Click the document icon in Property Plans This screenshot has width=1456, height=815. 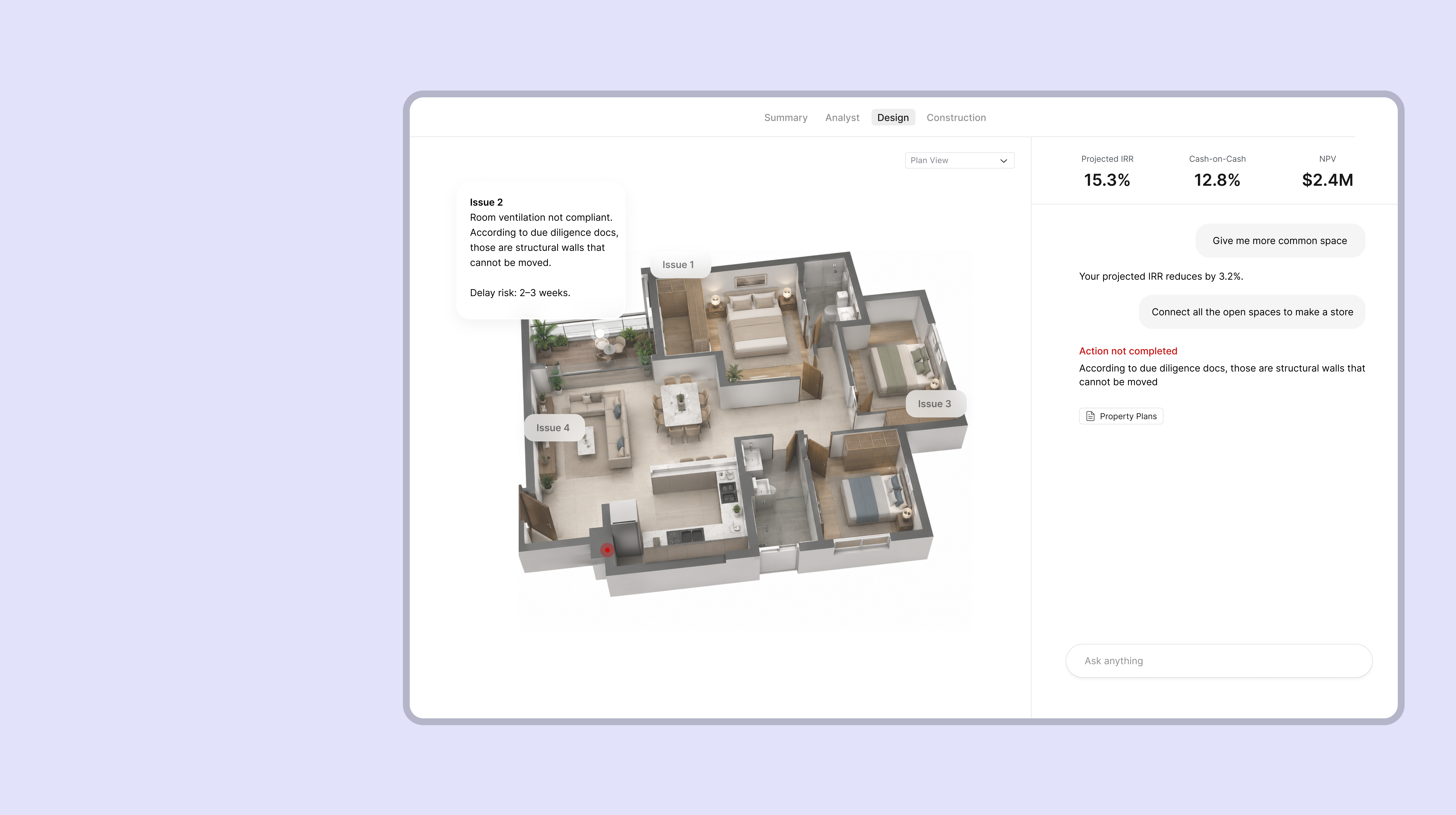(x=1090, y=416)
